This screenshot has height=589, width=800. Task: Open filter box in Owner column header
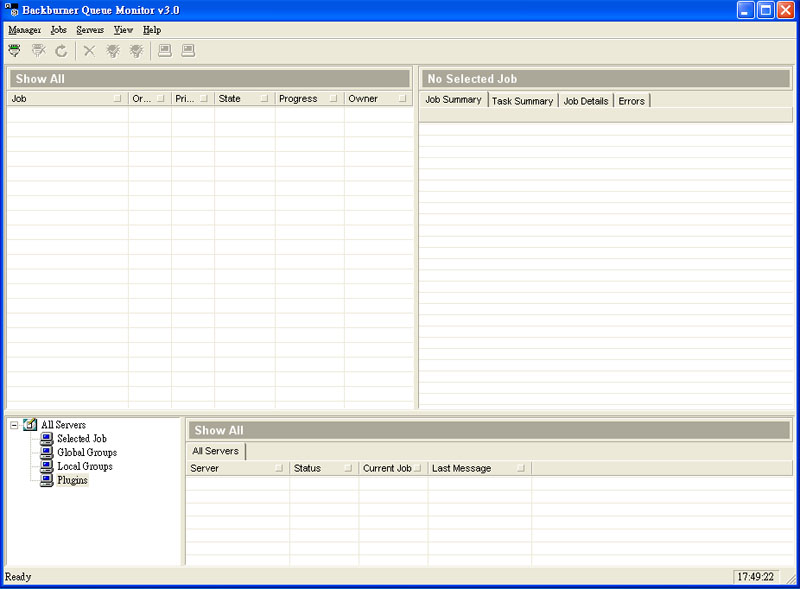click(x=402, y=99)
